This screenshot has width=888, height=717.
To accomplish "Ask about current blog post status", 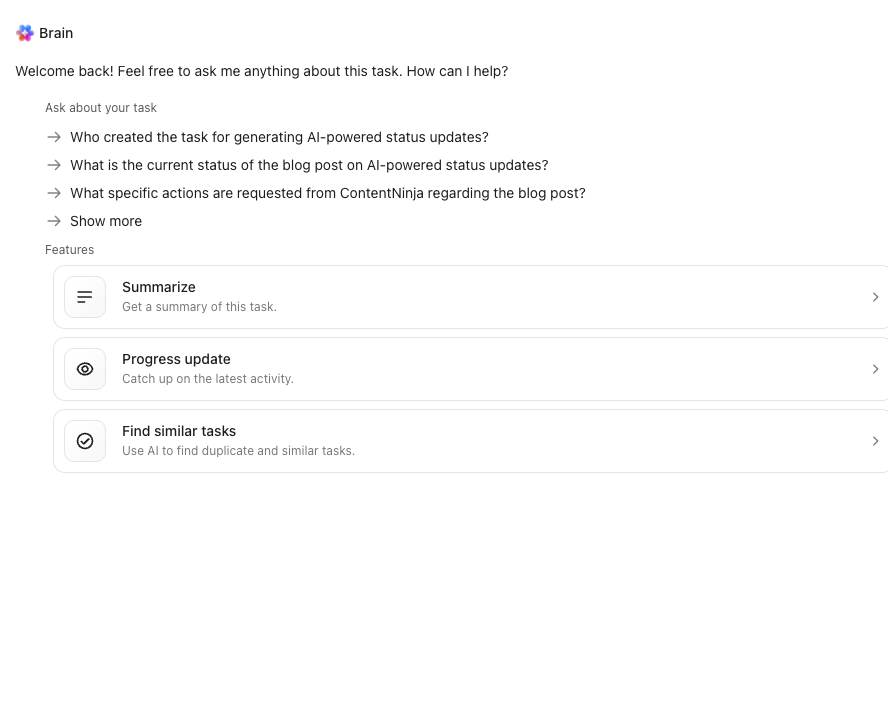I will coord(309,165).
